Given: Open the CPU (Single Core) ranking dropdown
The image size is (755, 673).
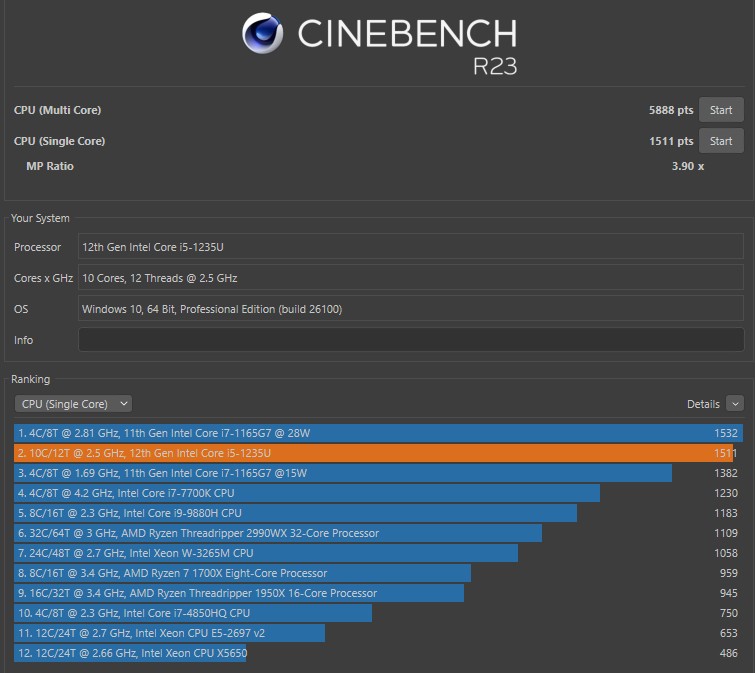Looking at the screenshot, I should [73, 404].
